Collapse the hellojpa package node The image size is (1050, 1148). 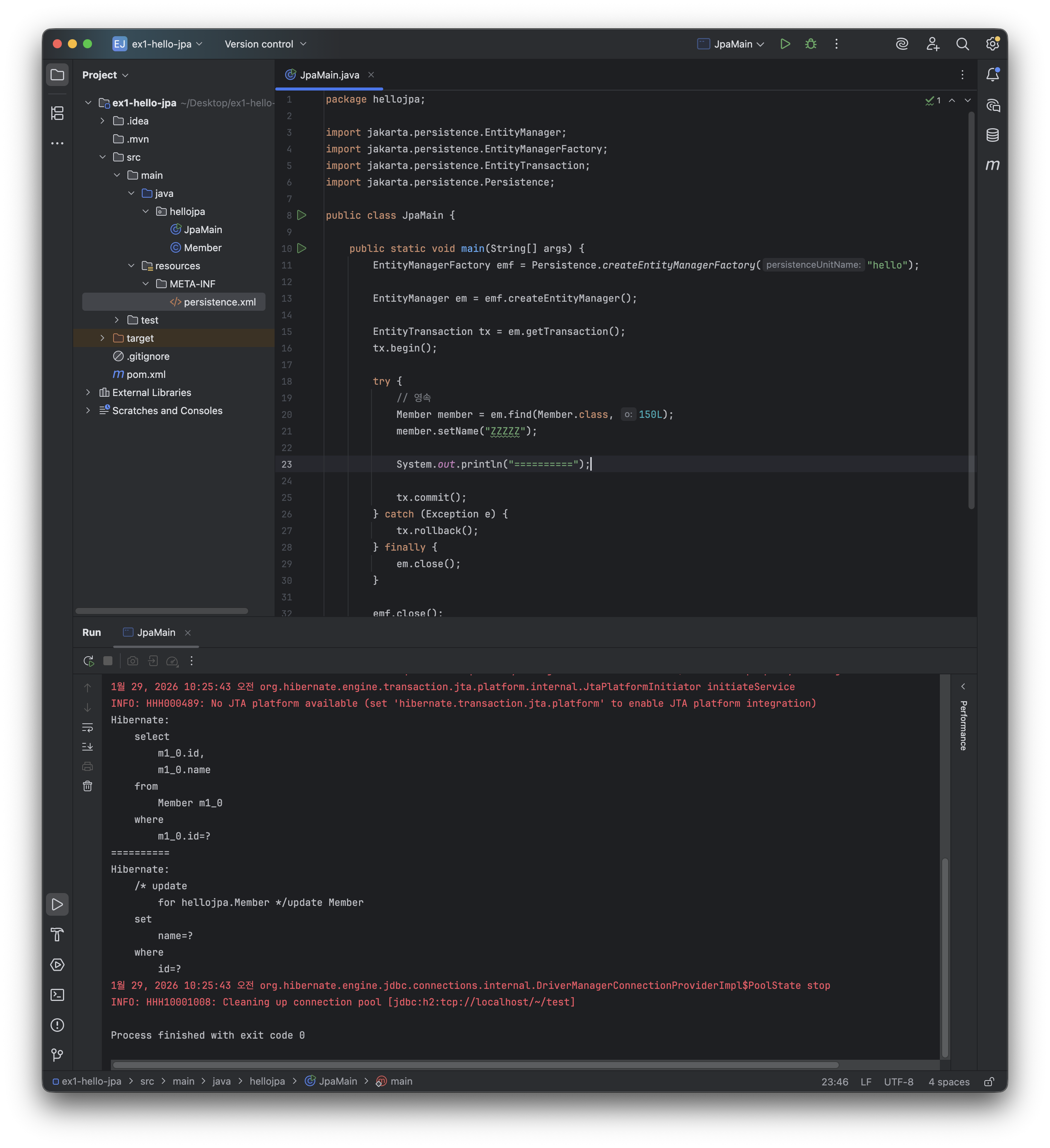pos(145,211)
